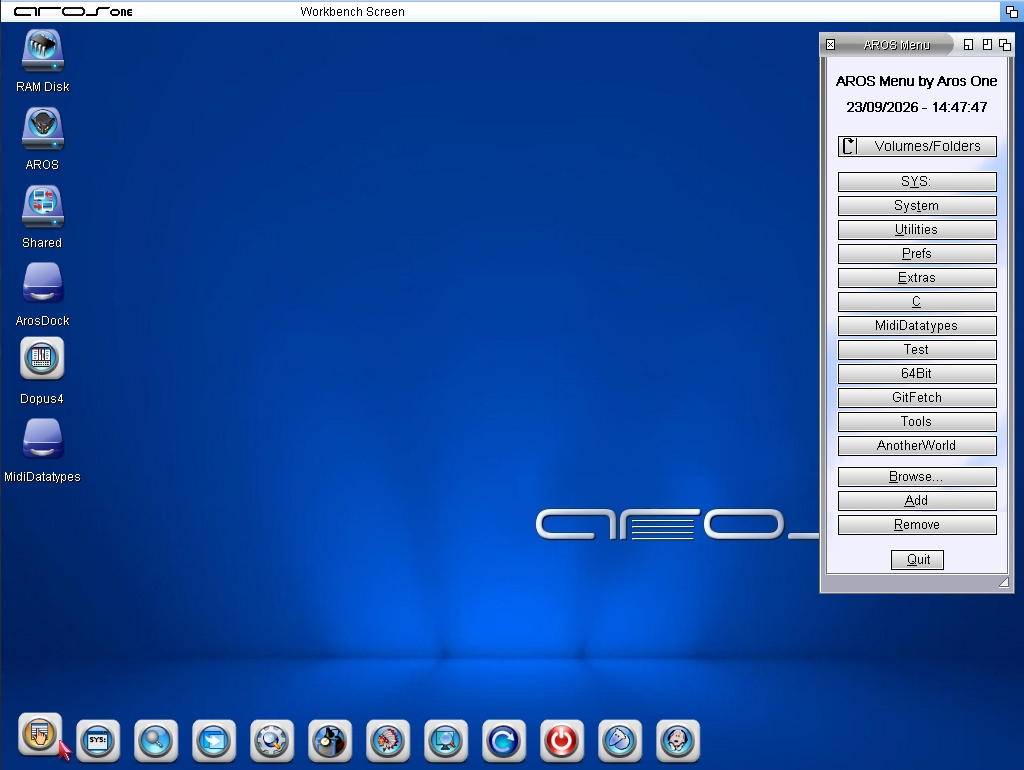Open the monitor with magnifier dock icon
1024x770 pixels.
coord(446,741)
